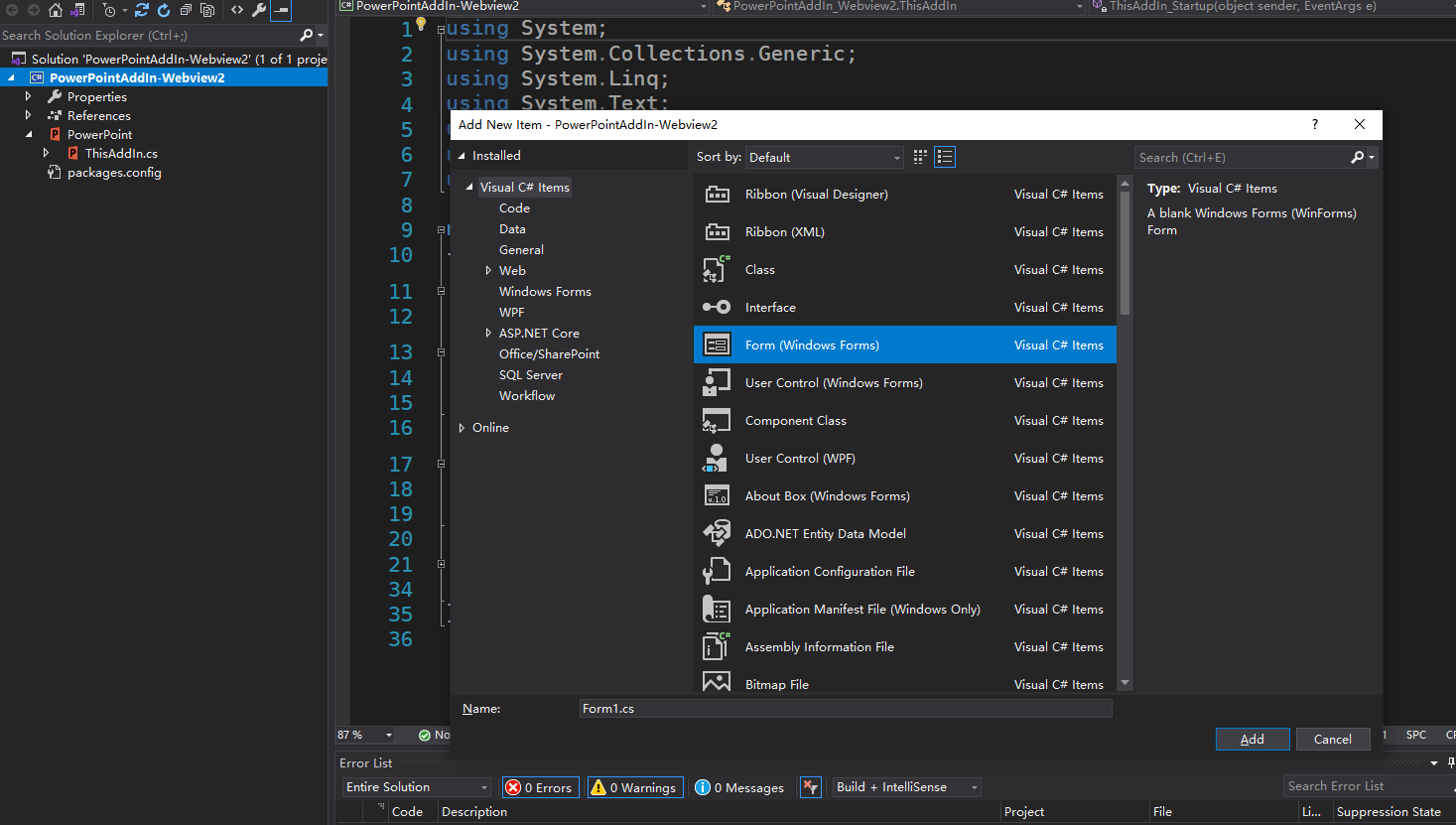Expand the Online templates node
This screenshot has height=825, width=1456.
click(462, 428)
